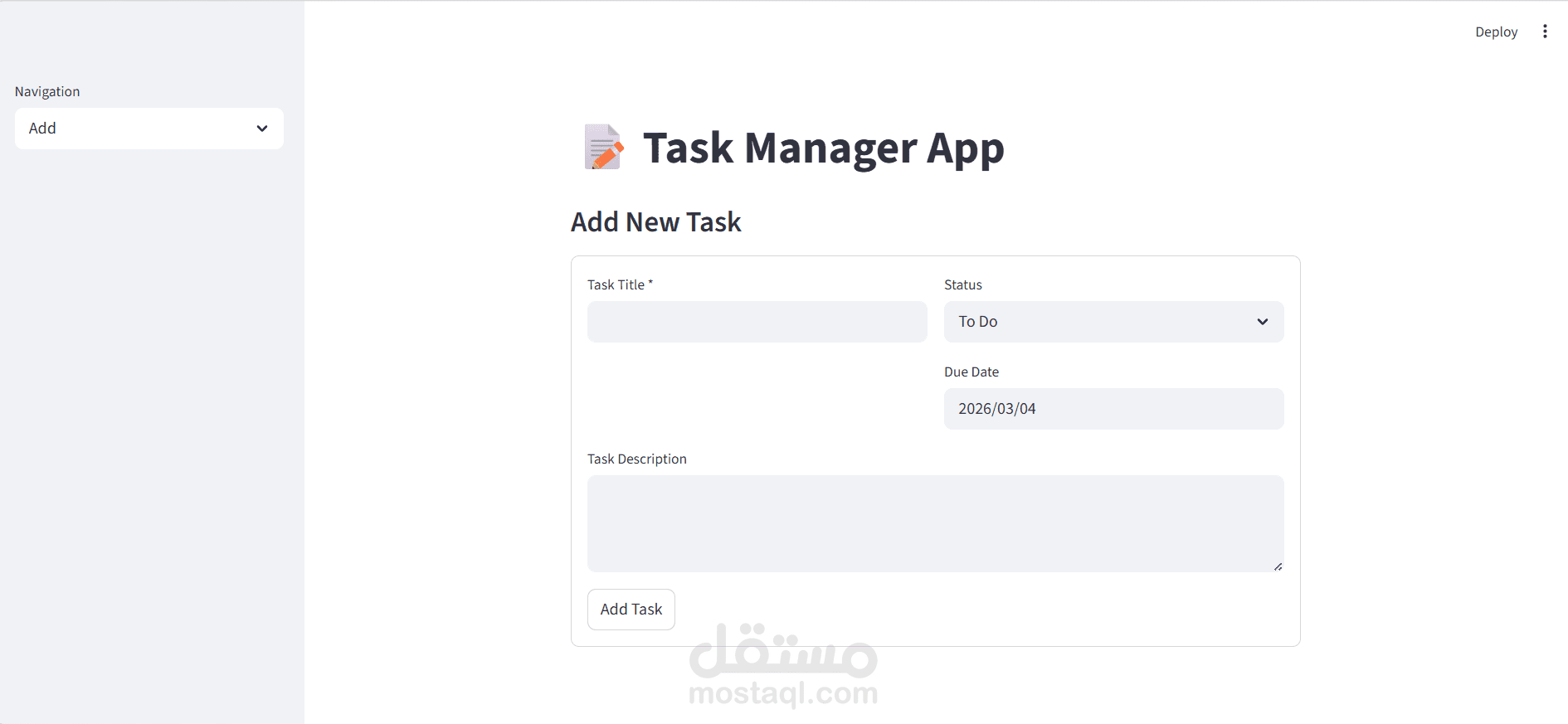Viewport: 1568px width, 724px height.
Task: Open the Navigation dropdown showing Add
Action: 149,129
